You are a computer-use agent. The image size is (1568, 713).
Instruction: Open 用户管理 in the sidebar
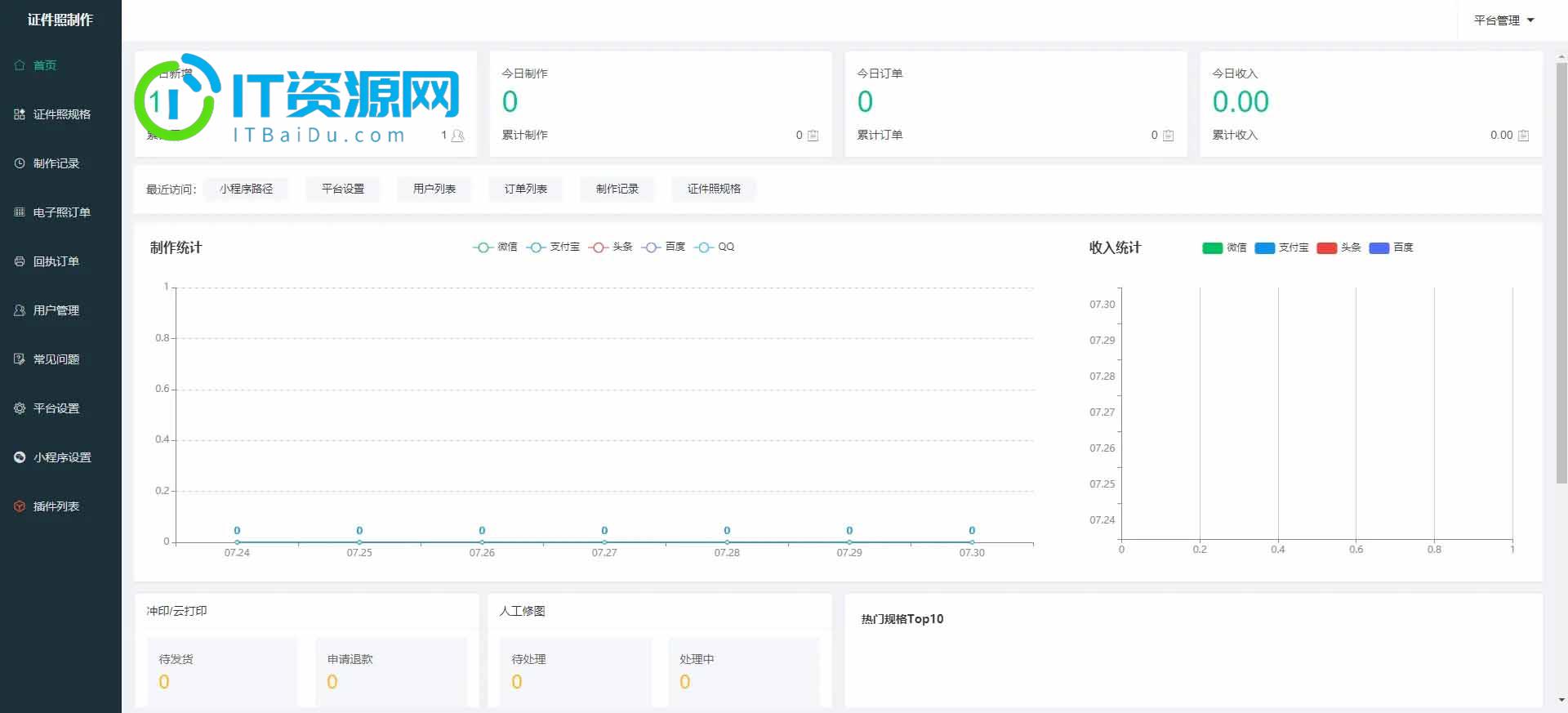[x=60, y=310]
